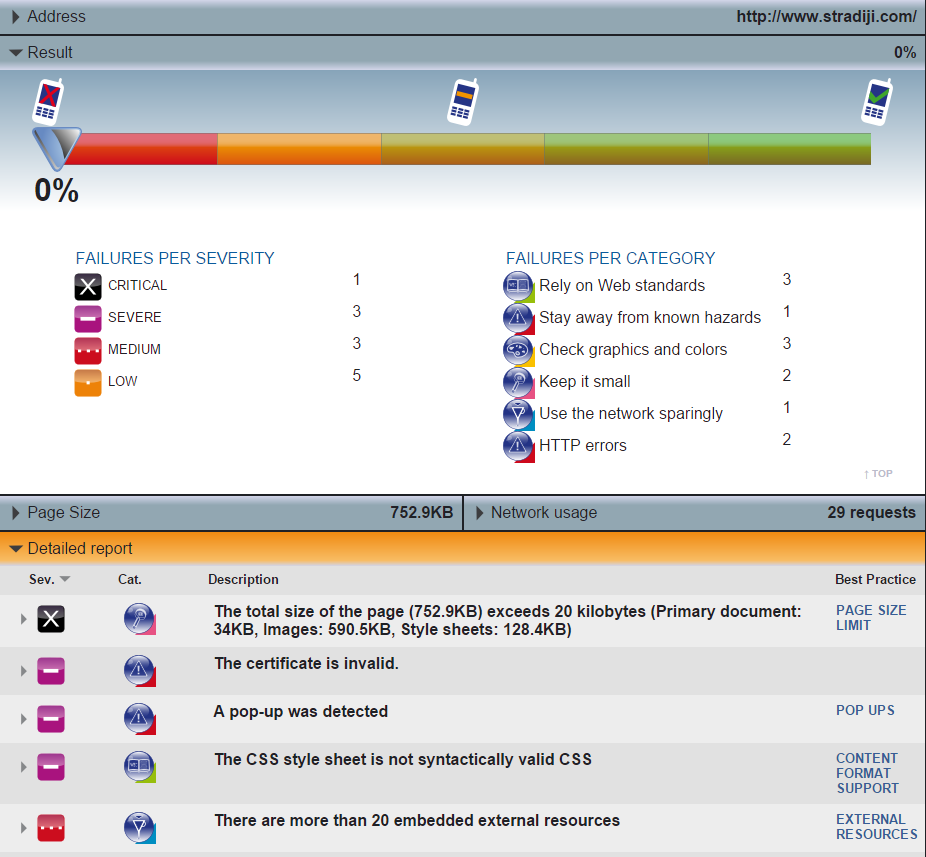Expand the Address section
The height and width of the screenshot is (857, 926).
16,17
